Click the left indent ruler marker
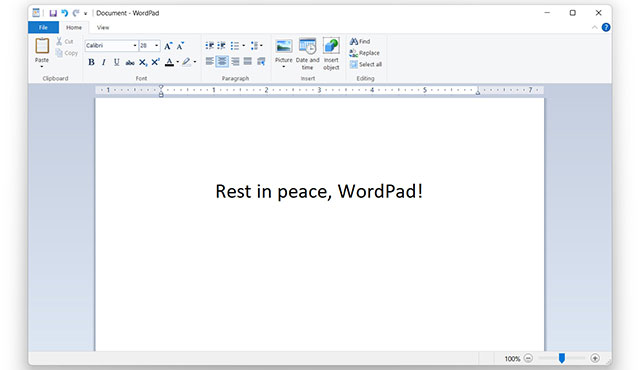The image size is (640, 370). click(x=161, y=94)
